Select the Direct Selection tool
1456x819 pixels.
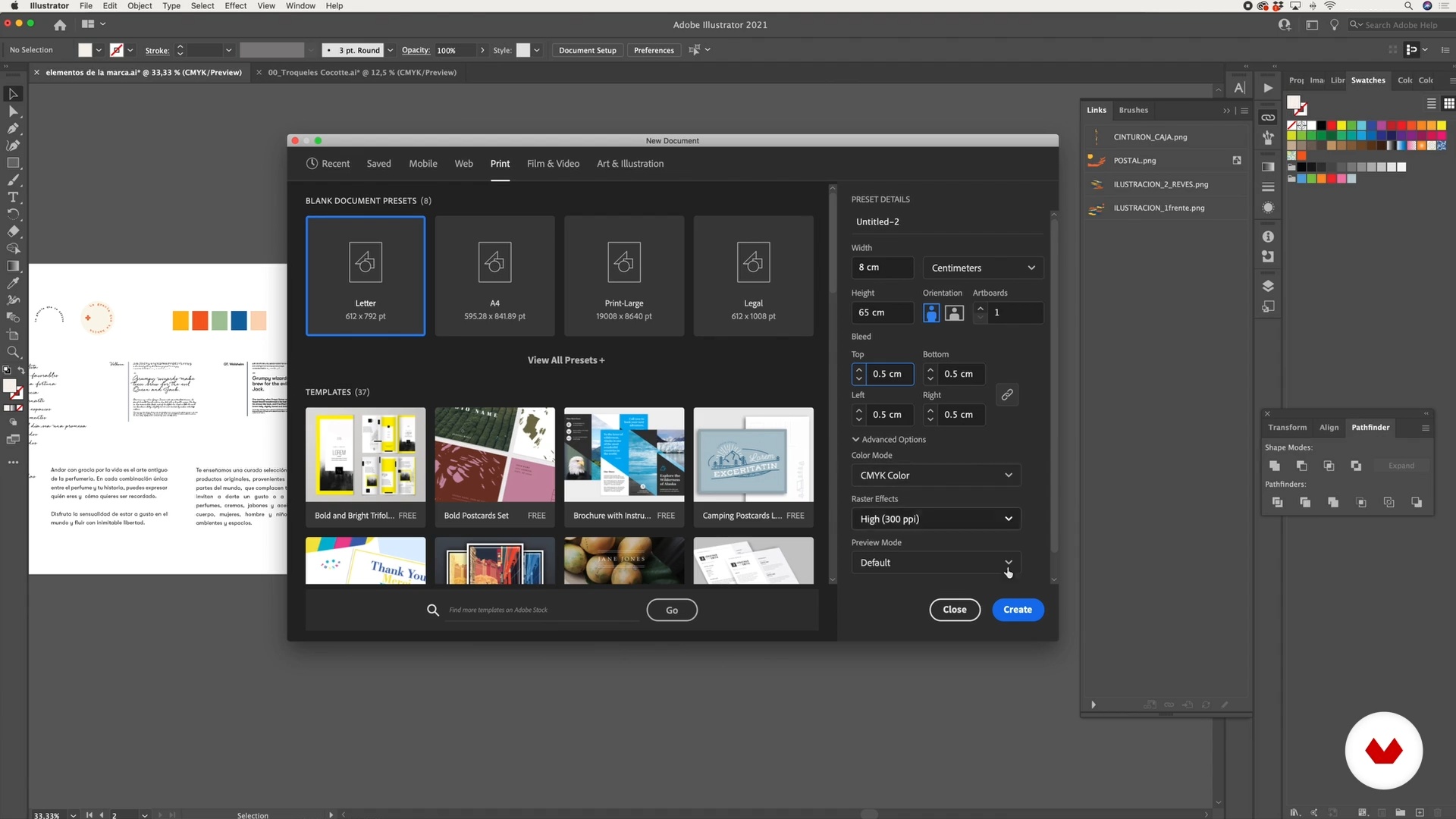click(x=13, y=111)
